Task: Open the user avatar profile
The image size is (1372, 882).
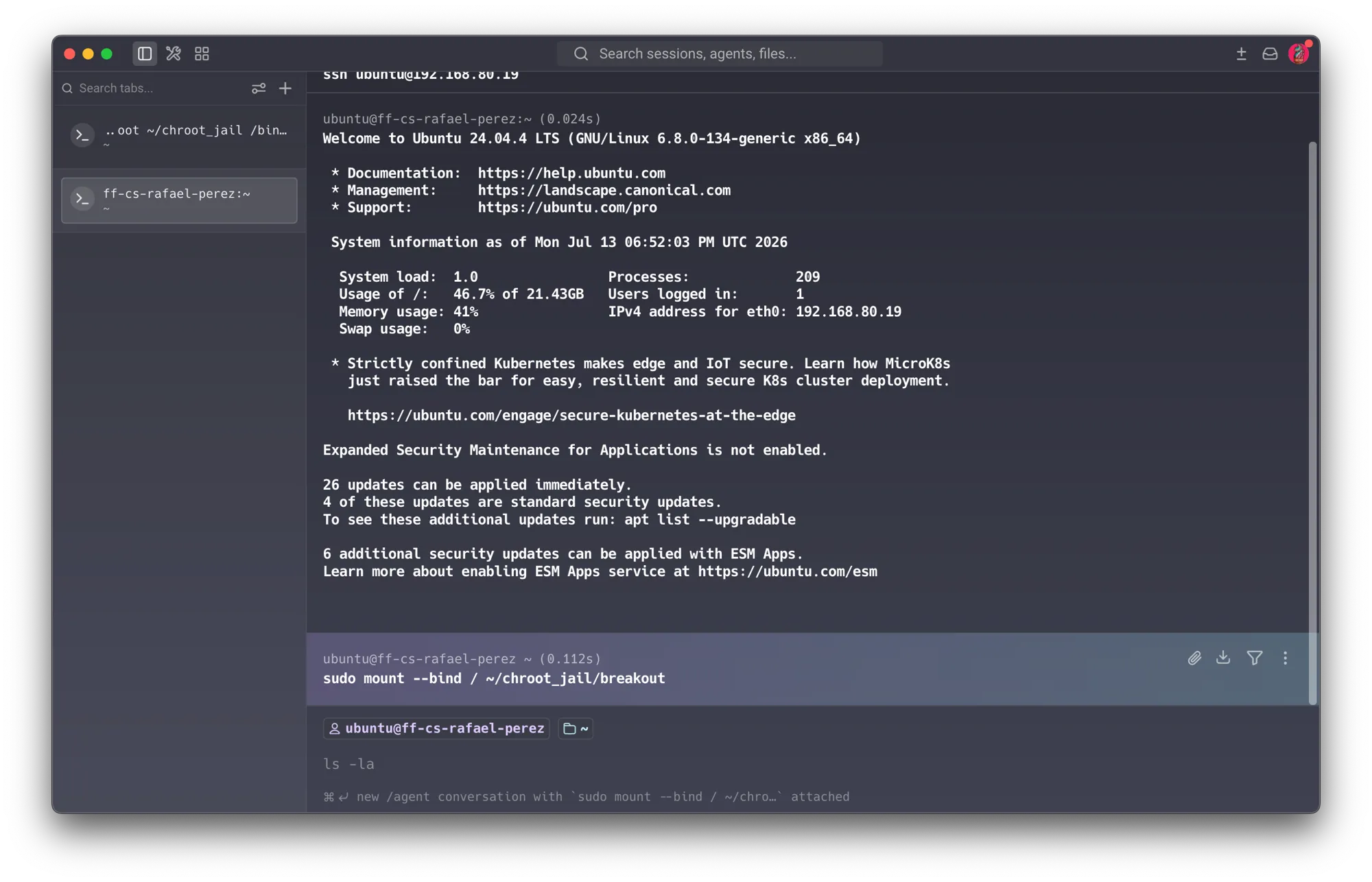Action: tap(1299, 53)
